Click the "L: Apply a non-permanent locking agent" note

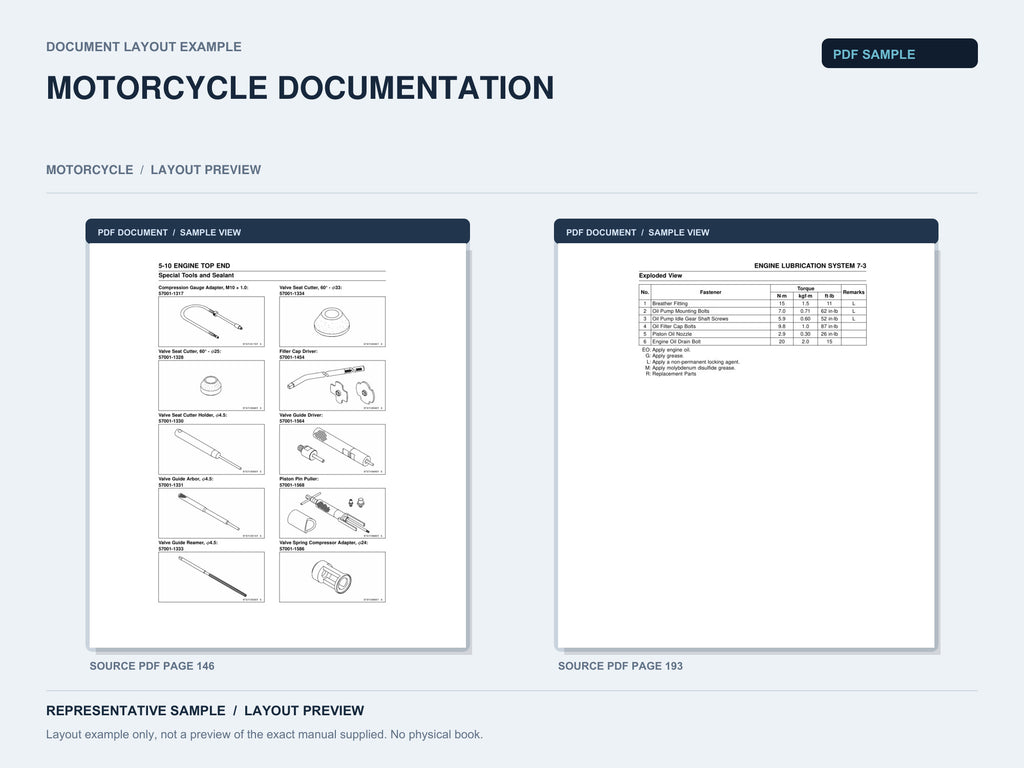pyautogui.click(x=693, y=362)
